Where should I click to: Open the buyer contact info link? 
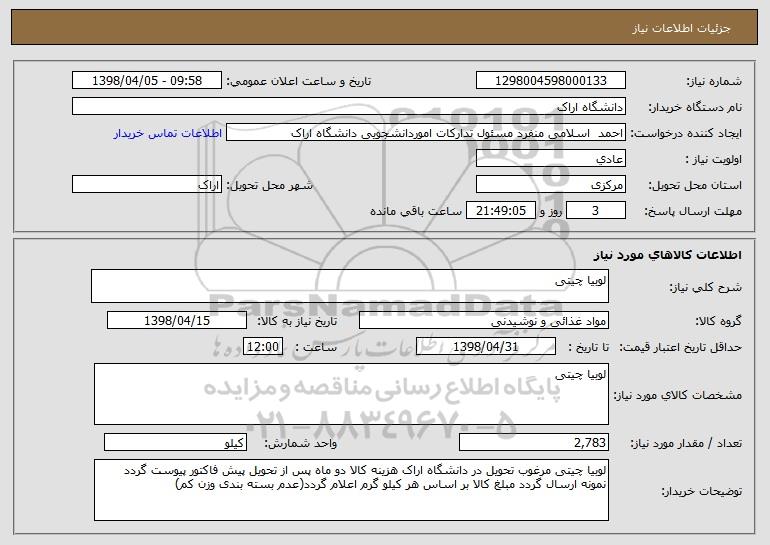(168, 133)
